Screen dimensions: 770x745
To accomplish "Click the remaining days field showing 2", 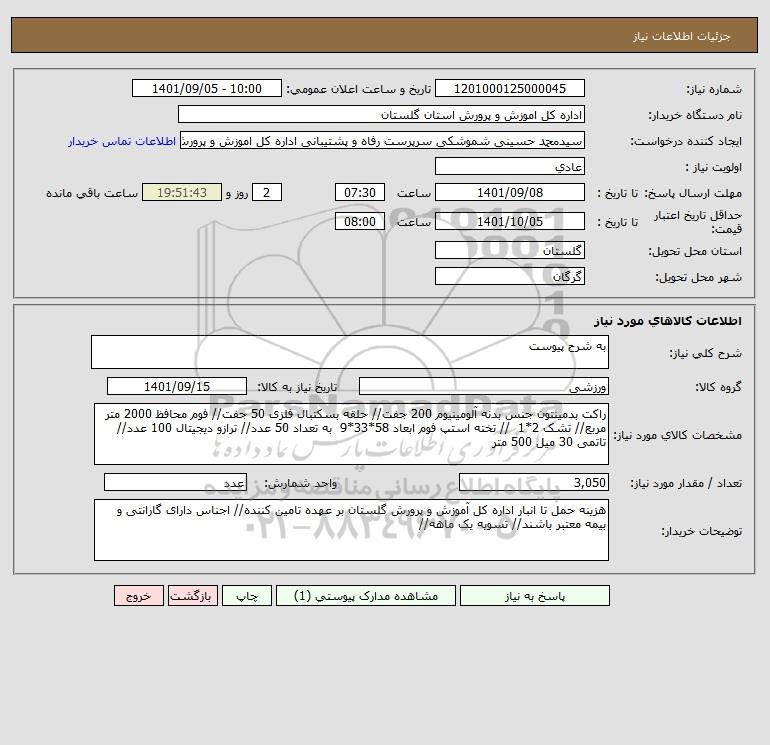I will 267,193.
